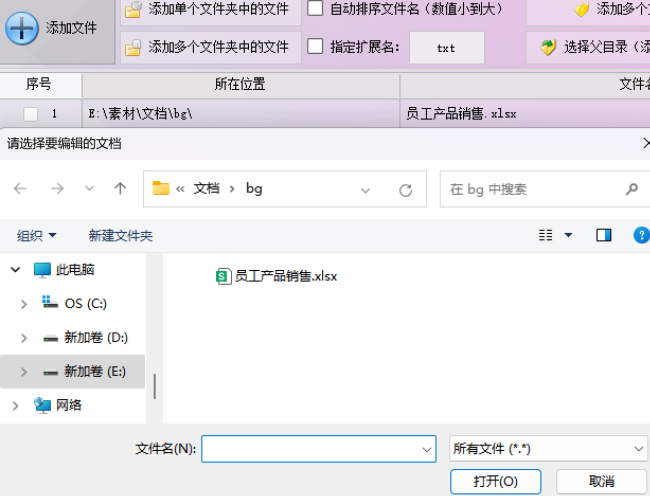The image size is (650, 496).
Task: Click the 取消 button
Action: click(x=601, y=481)
